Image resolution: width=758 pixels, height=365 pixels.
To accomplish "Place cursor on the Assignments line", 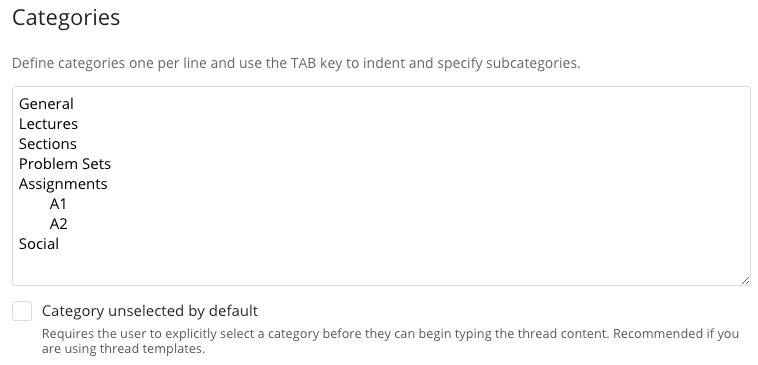I will point(63,184).
